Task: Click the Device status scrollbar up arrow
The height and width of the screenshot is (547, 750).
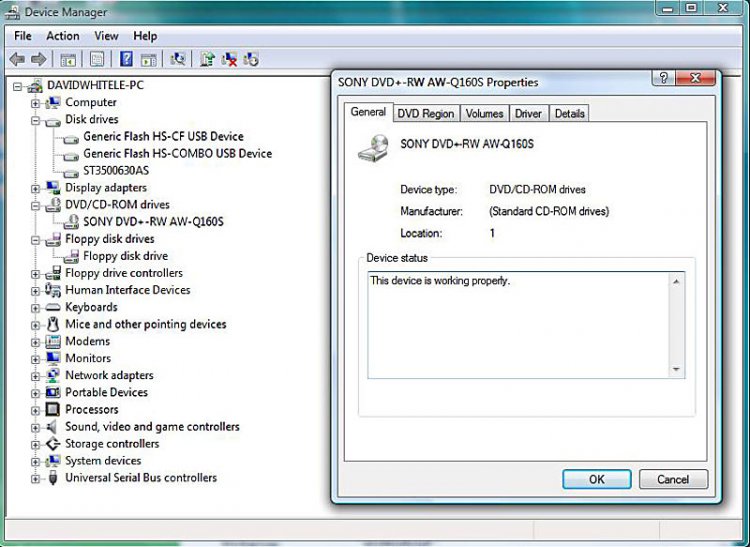Action: pyautogui.click(x=676, y=282)
